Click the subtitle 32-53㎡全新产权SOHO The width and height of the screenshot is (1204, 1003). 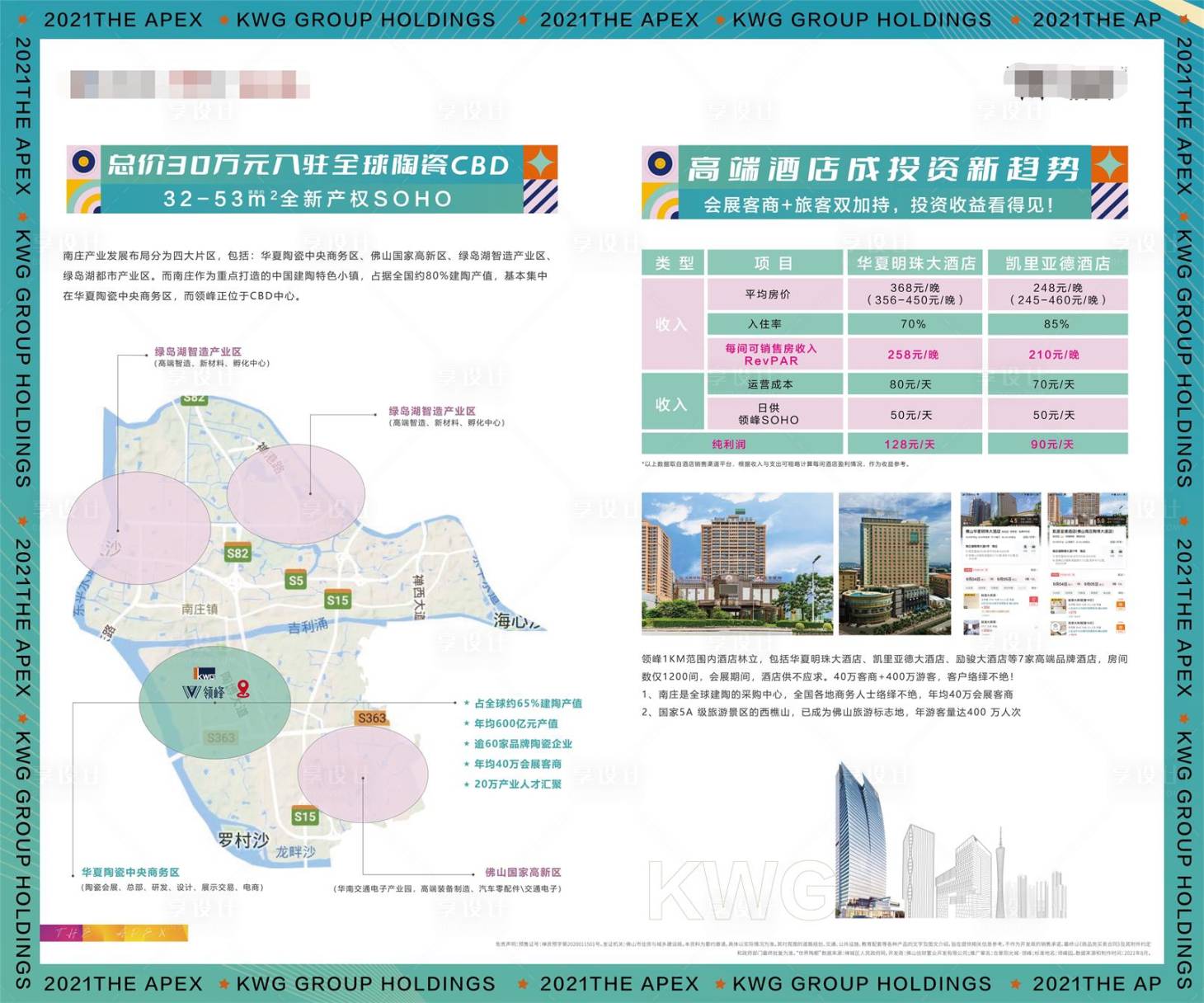(x=308, y=199)
